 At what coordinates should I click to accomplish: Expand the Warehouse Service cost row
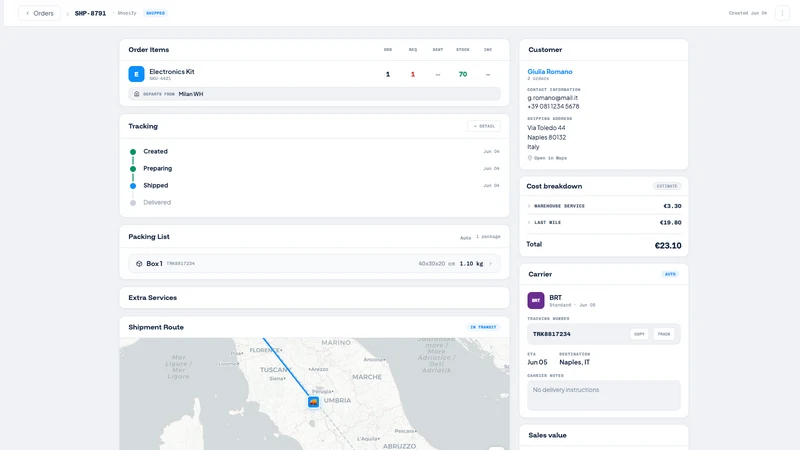(604, 206)
